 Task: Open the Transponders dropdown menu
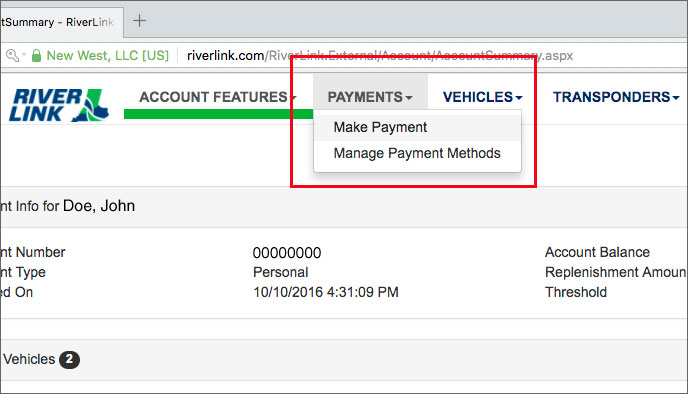[616, 97]
